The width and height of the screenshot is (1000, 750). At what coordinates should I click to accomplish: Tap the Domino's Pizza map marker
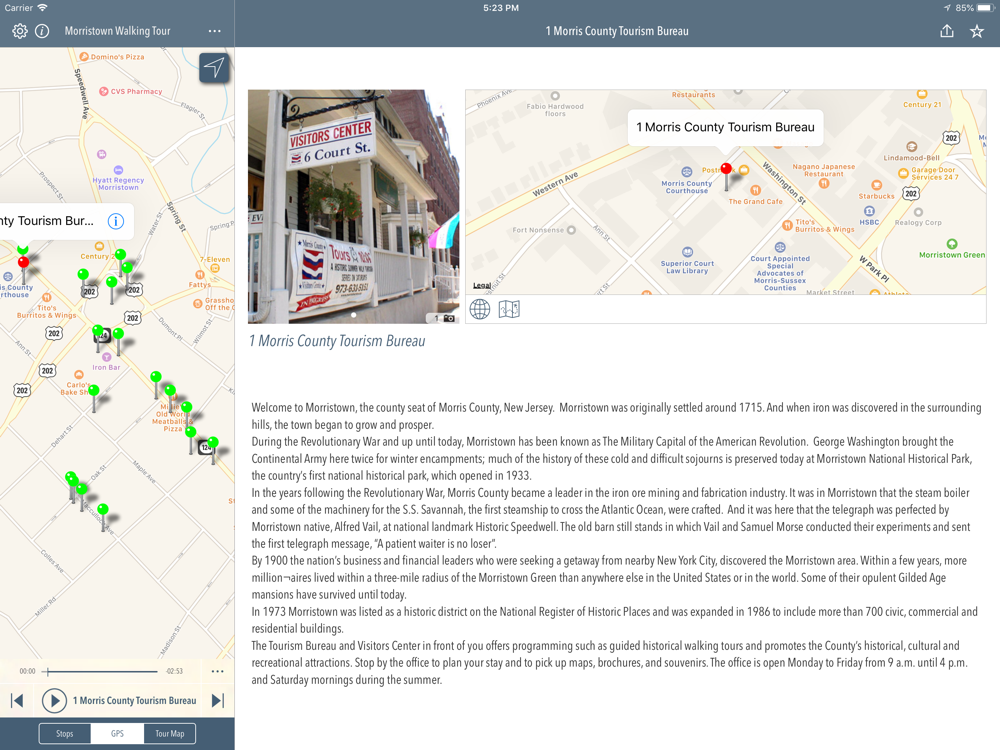point(83,57)
